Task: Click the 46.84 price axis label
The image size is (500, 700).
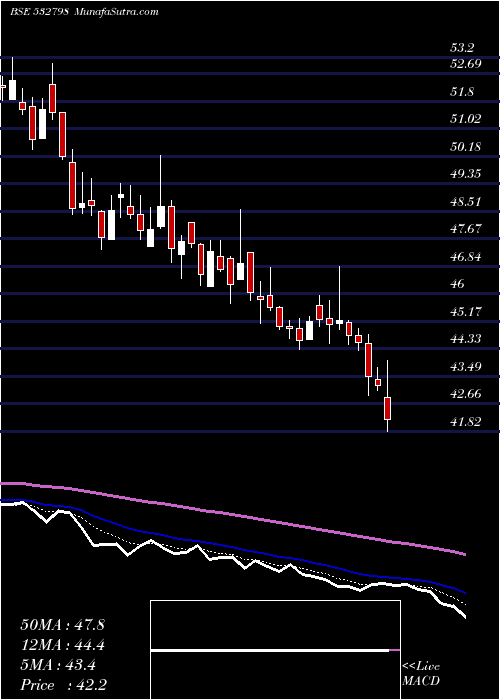Action: 466,257
